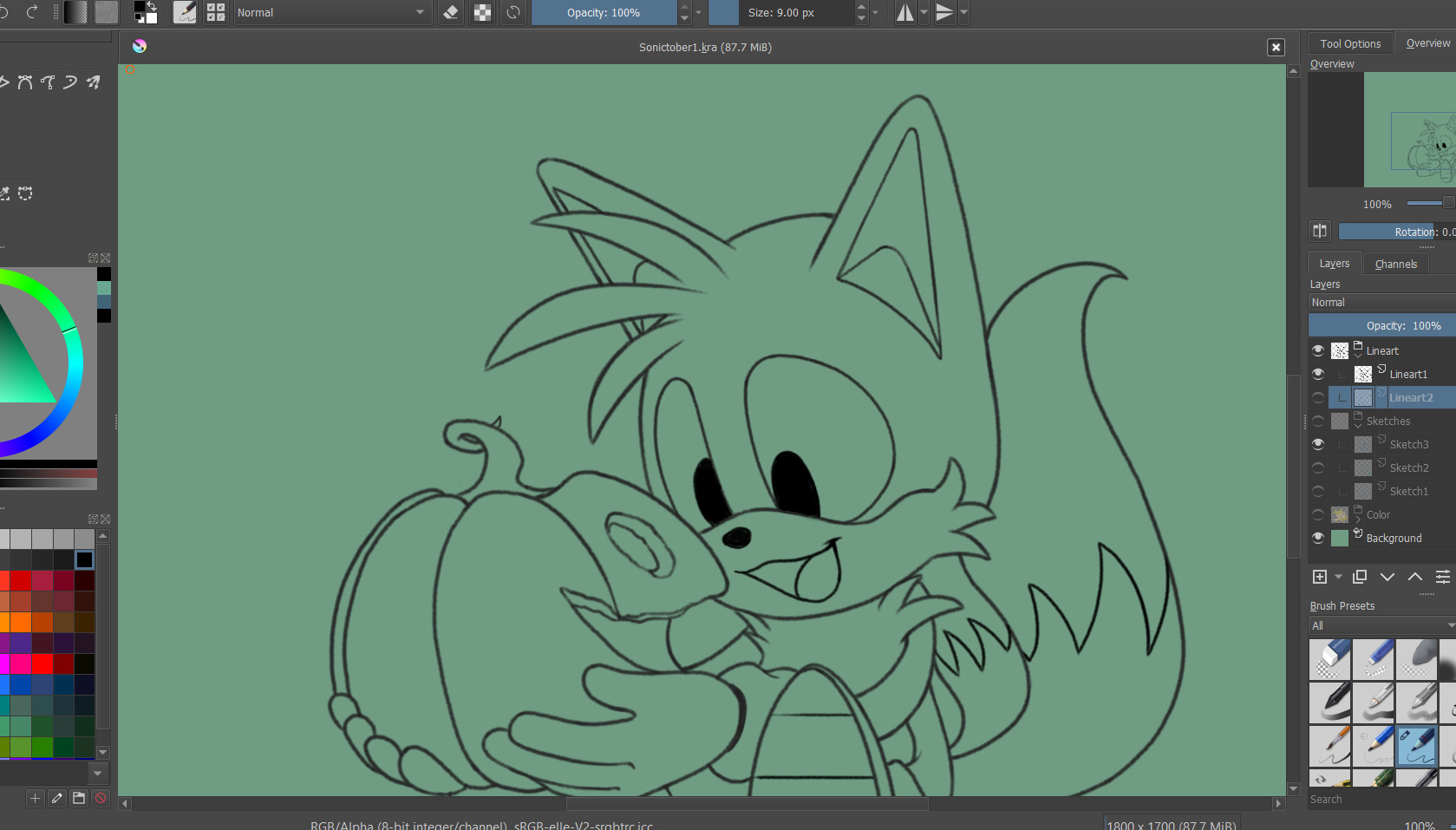Viewport: 1456px width, 830px height.
Task: Click the reload original preset icon
Action: click(x=513, y=12)
